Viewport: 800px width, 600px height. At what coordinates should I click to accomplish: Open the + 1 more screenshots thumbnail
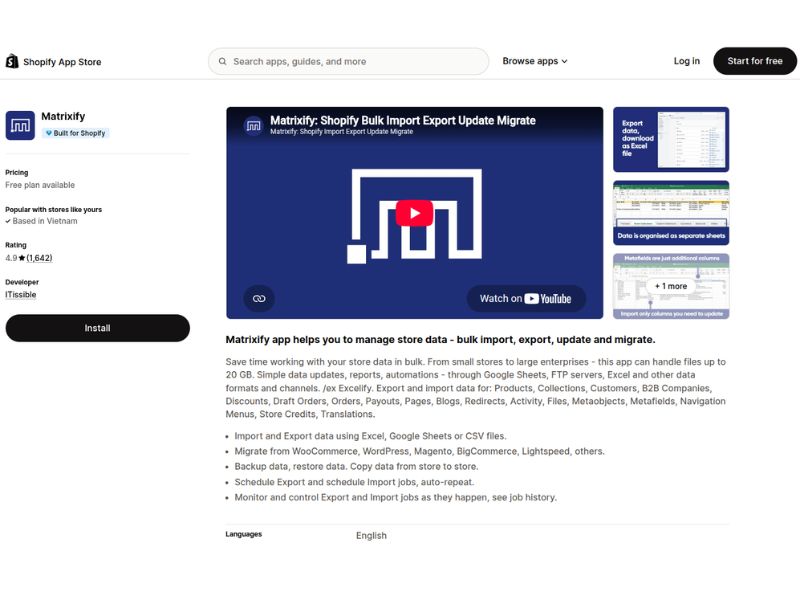671,286
